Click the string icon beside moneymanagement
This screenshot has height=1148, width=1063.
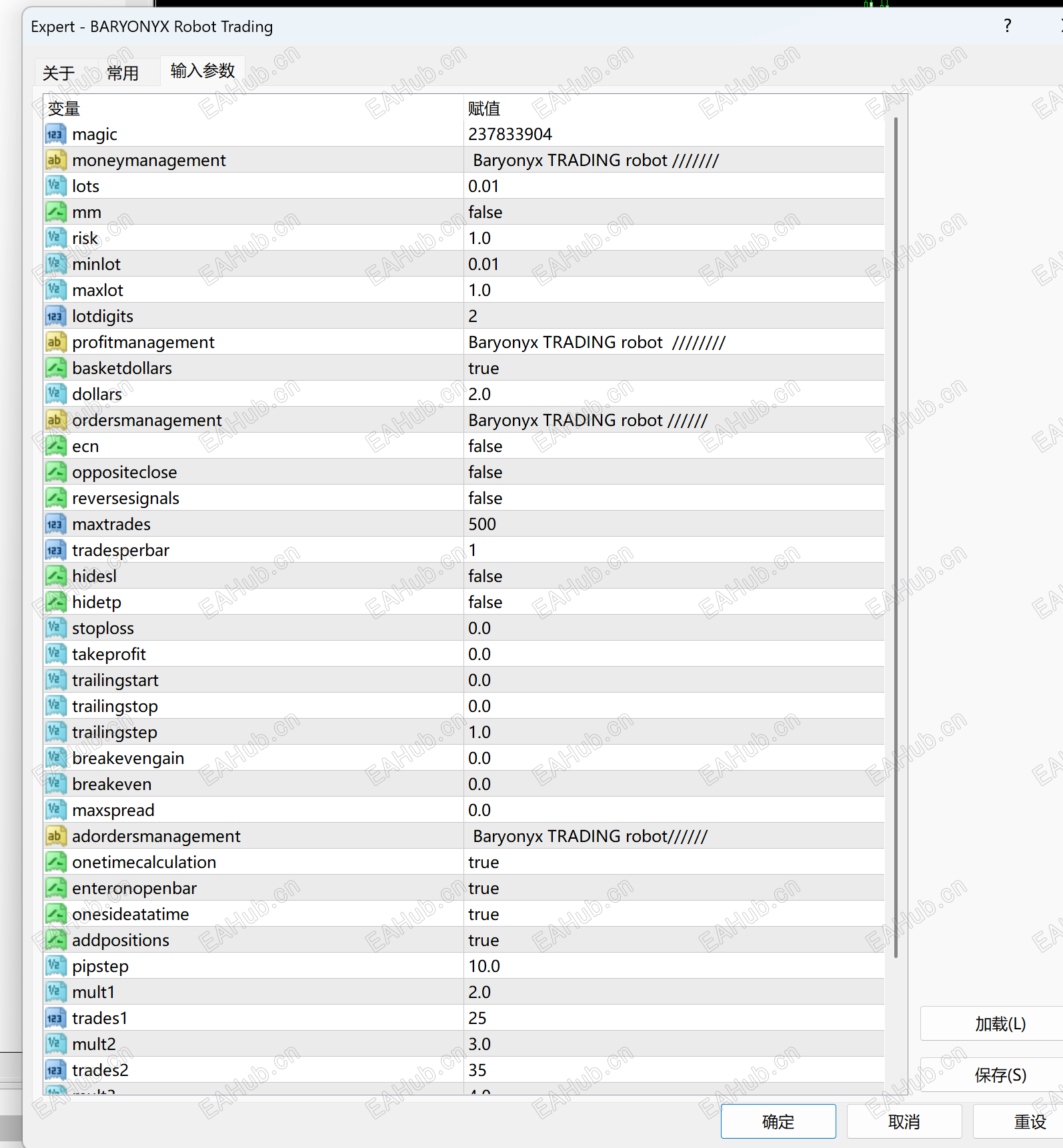pyautogui.click(x=55, y=160)
